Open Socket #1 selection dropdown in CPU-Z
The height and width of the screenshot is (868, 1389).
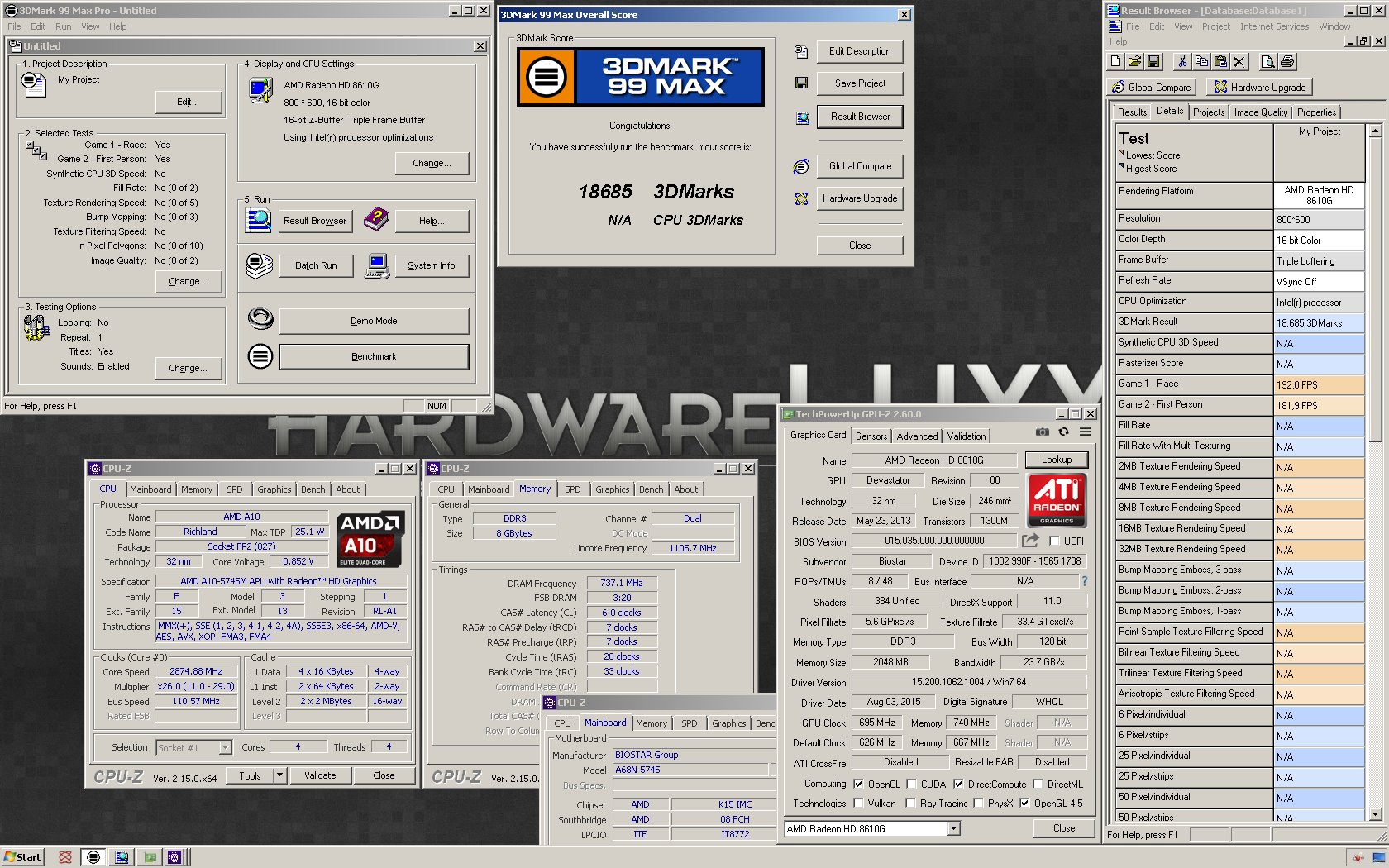(x=225, y=747)
